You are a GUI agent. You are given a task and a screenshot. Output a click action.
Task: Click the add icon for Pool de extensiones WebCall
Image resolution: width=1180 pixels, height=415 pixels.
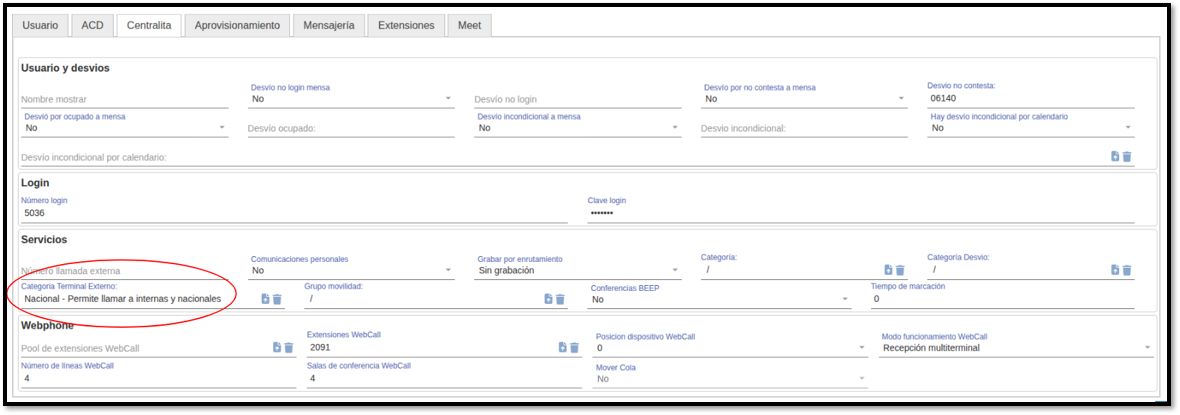click(x=277, y=348)
